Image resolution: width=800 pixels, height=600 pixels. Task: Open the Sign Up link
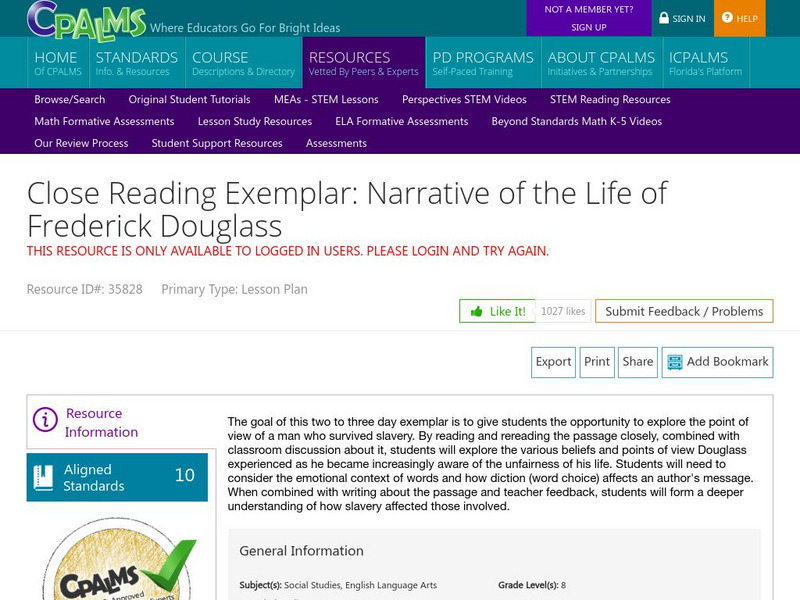(x=588, y=28)
